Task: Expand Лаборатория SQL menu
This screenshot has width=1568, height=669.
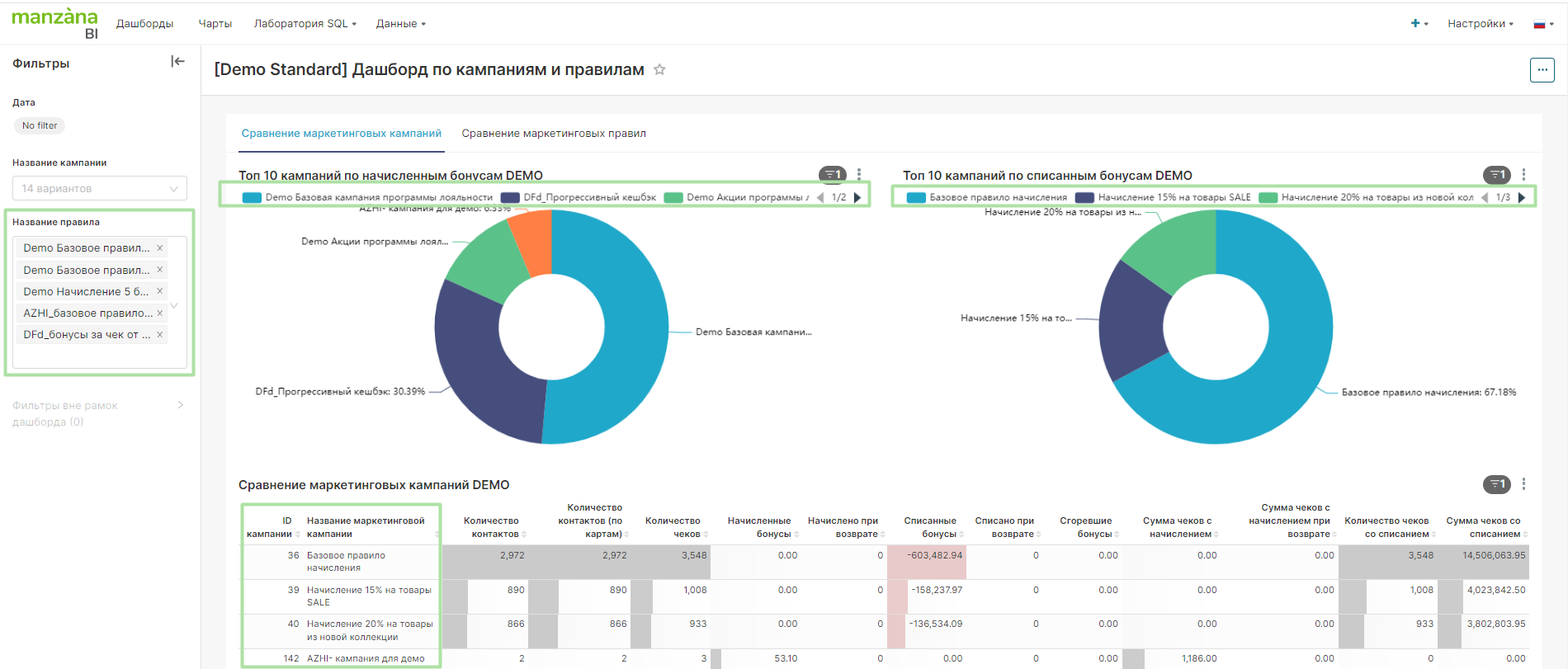Action: 305,24
